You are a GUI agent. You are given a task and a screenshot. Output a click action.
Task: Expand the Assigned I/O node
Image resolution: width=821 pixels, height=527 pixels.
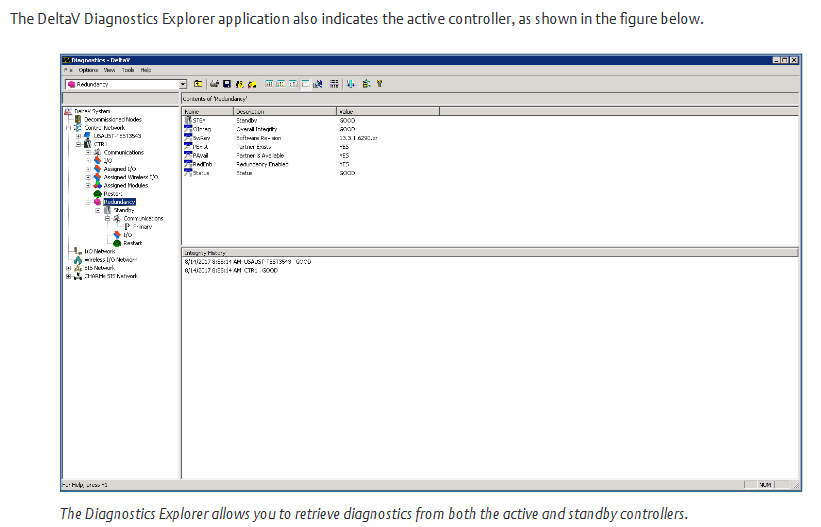pos(88,169)
